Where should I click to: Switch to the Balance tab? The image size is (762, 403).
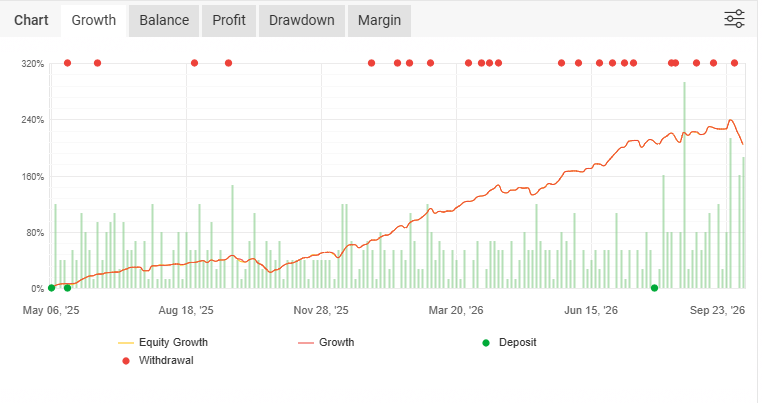click(x=164, y=20)
